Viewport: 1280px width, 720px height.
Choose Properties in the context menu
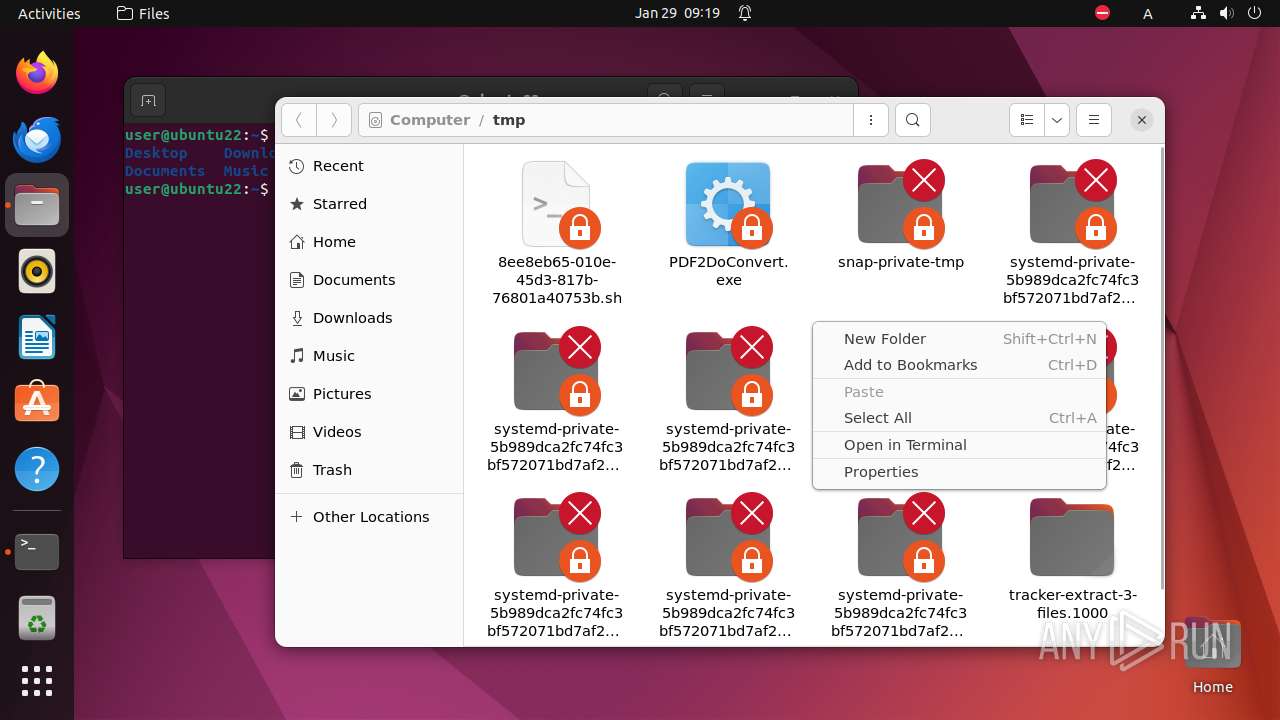coord(960,472)
